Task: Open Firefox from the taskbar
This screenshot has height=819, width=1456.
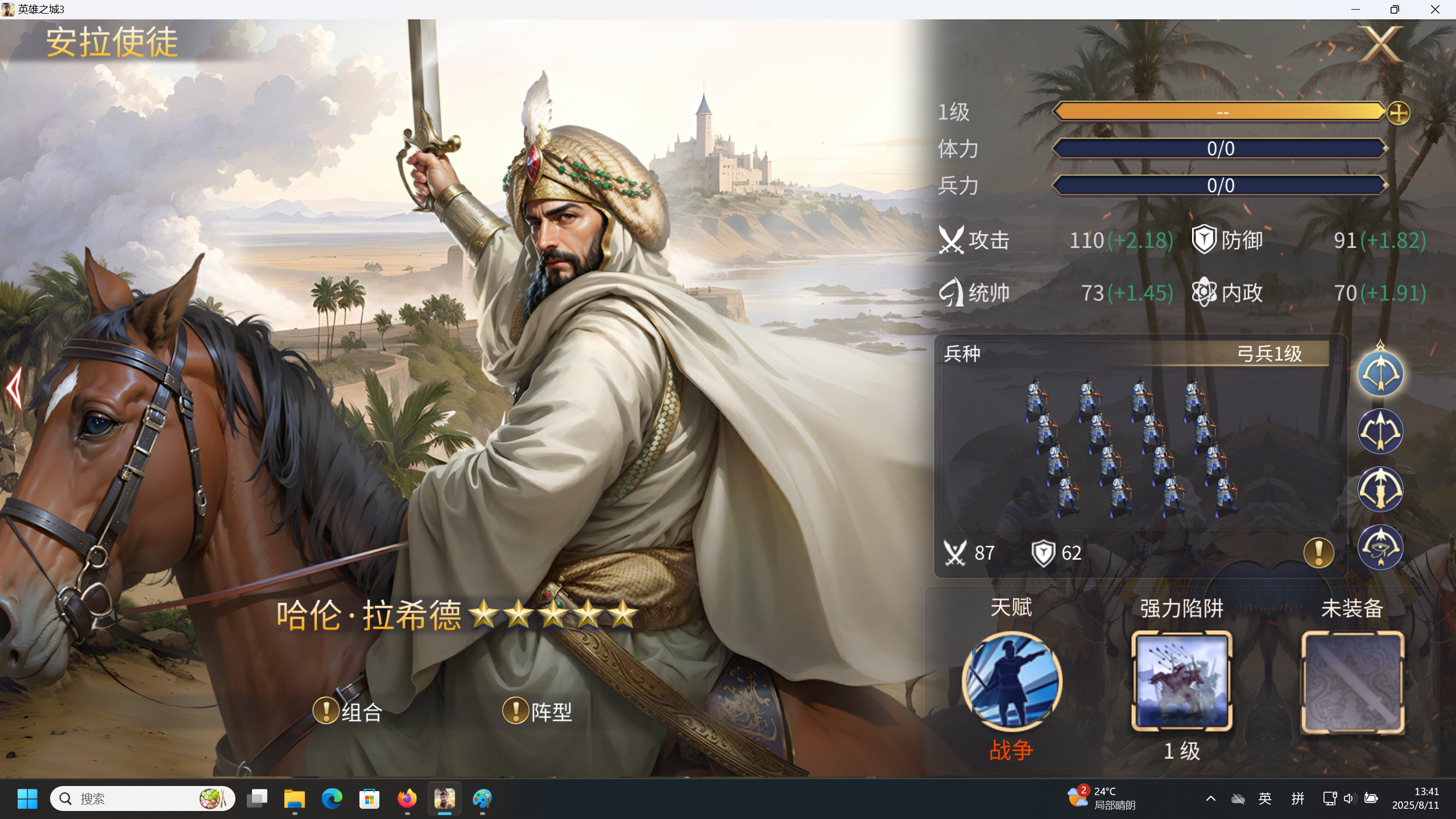Action: click(407, 799)
